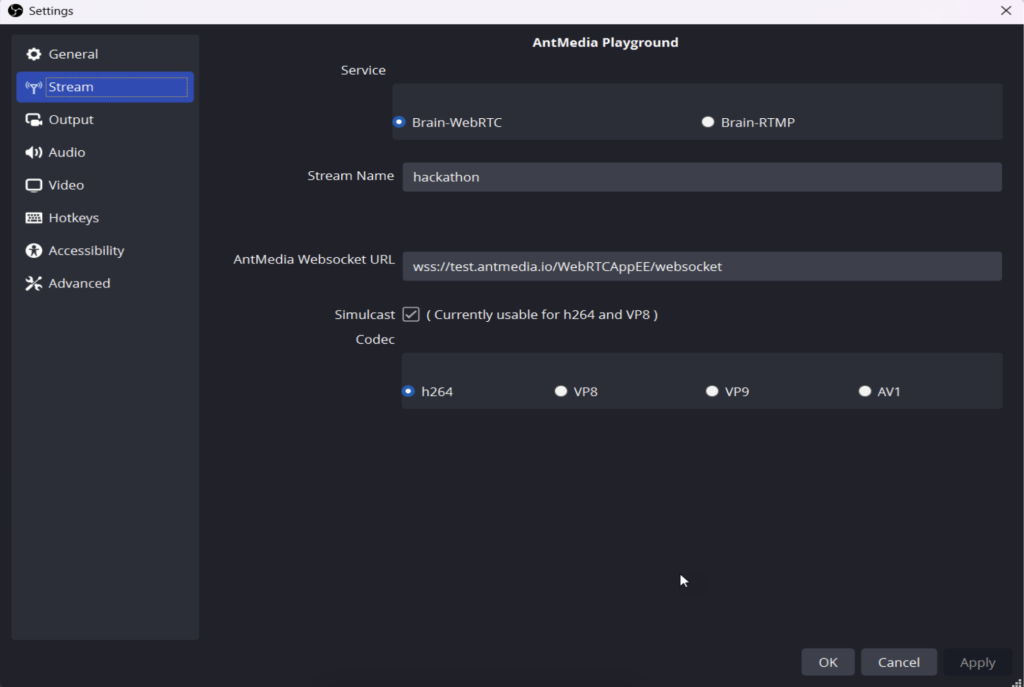Click the Output monitor icon
1024x687 pixels.
(33, 120)
